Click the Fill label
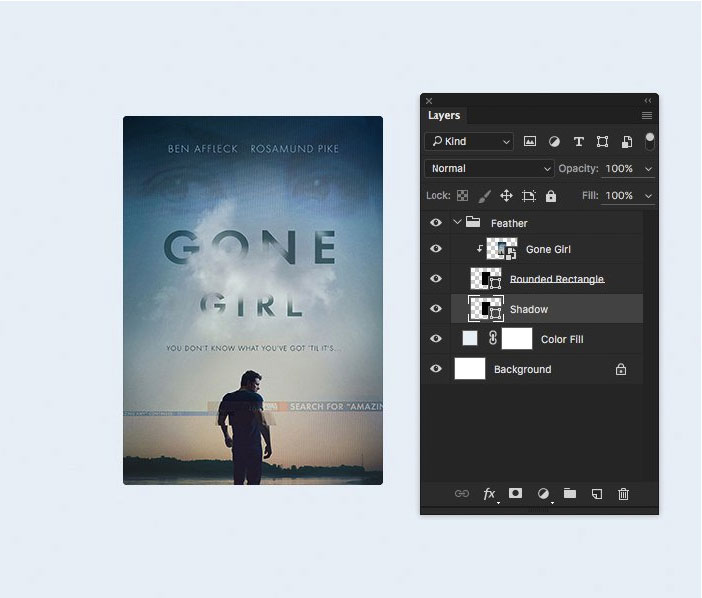 tap(590, 196)
